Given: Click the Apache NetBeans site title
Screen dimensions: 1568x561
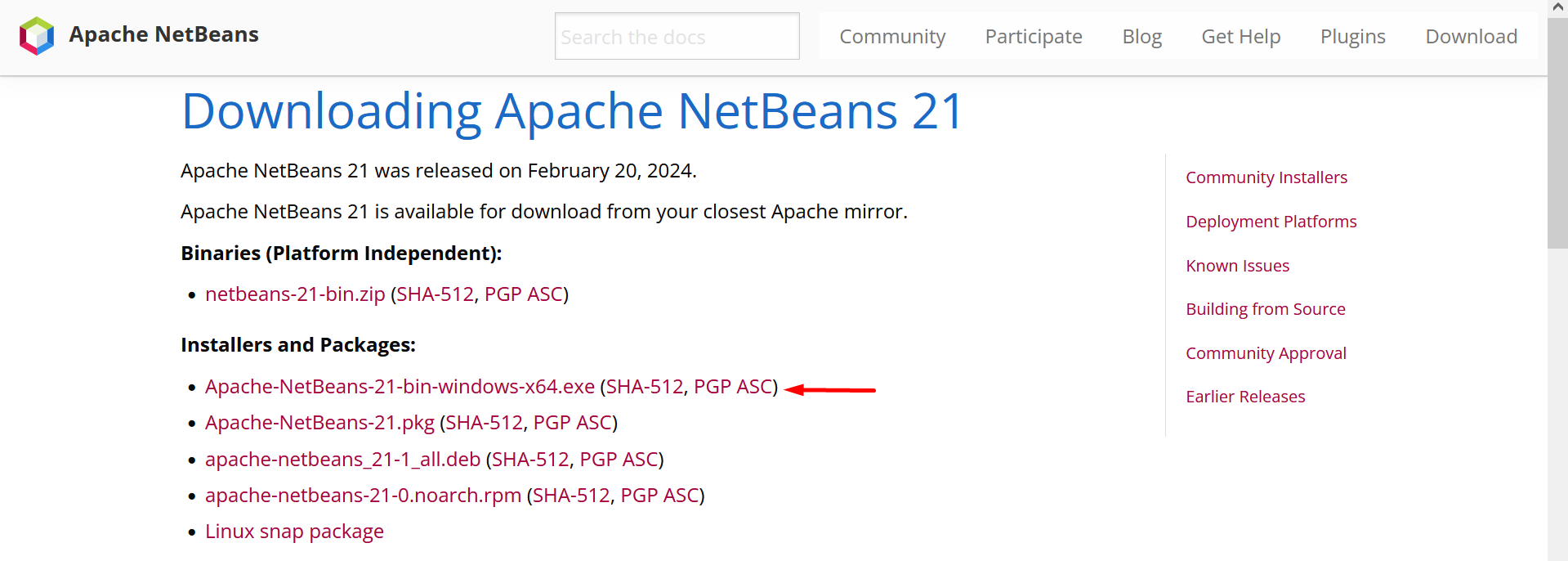Looking at the screenshot, I should [163, 34].
